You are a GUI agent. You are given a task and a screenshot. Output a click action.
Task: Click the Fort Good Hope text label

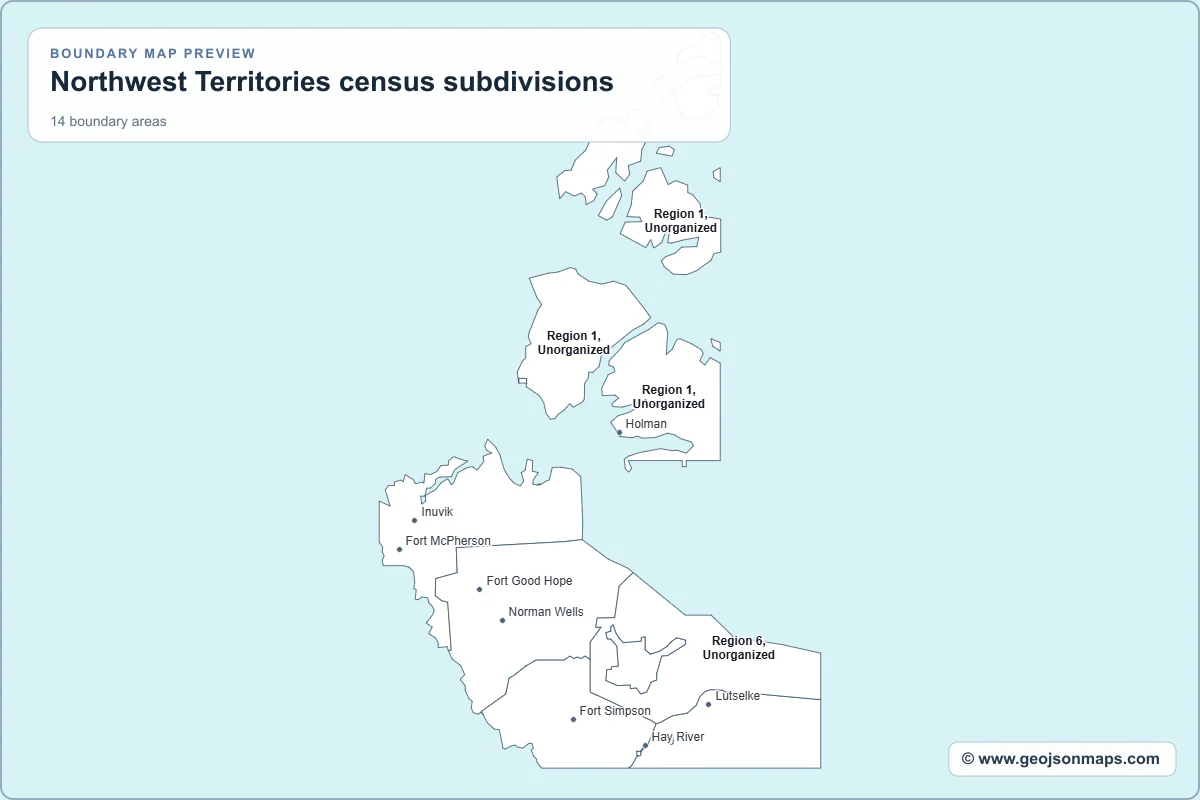pos(529,581)
